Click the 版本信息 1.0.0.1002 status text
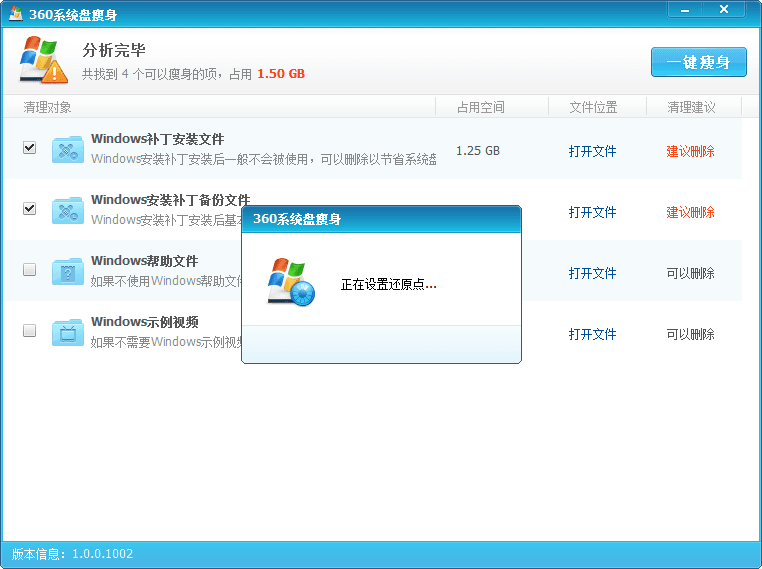762x569 pixels. tap(72, 554)
